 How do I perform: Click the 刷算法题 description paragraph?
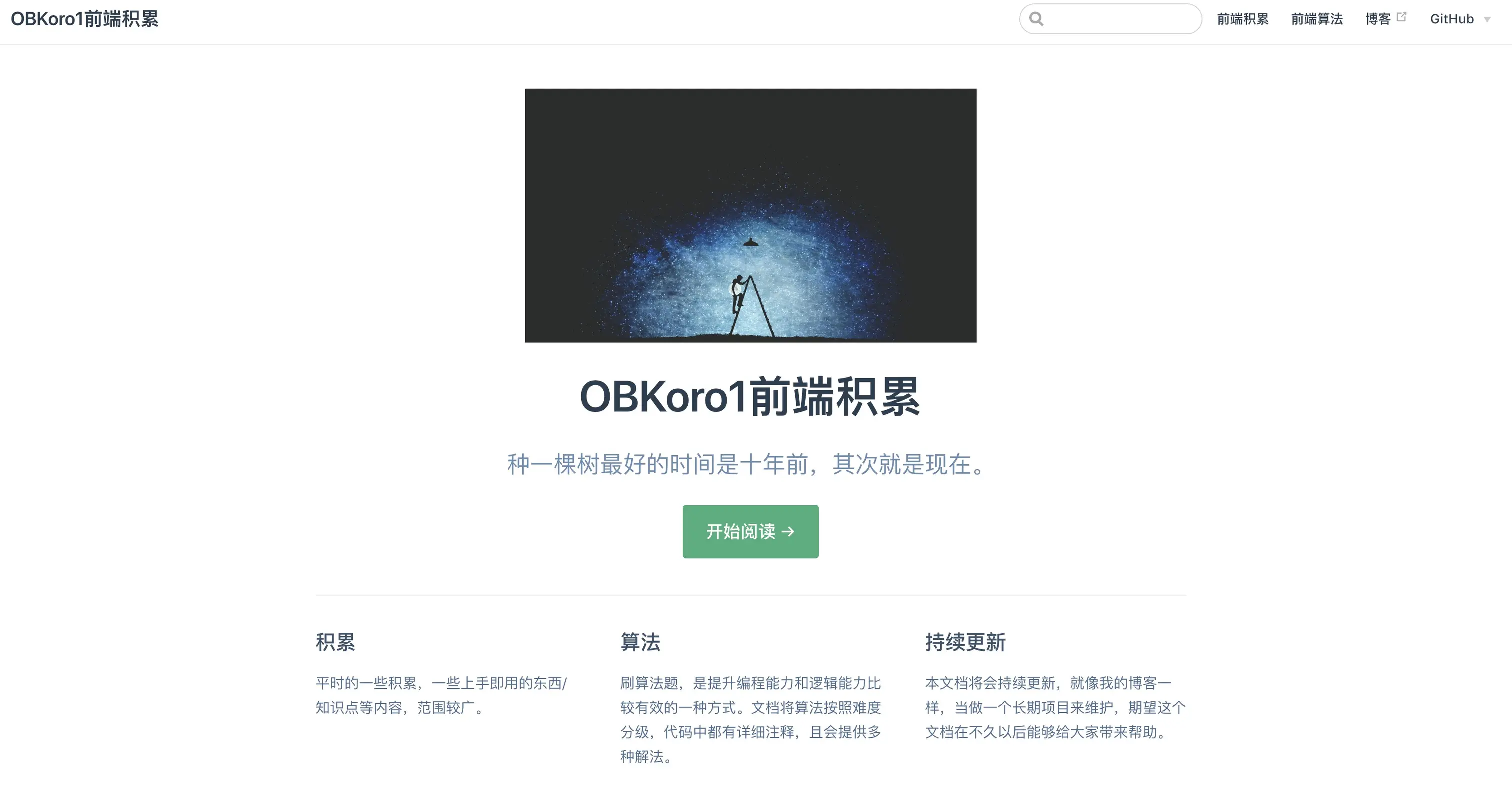point(750,719)
